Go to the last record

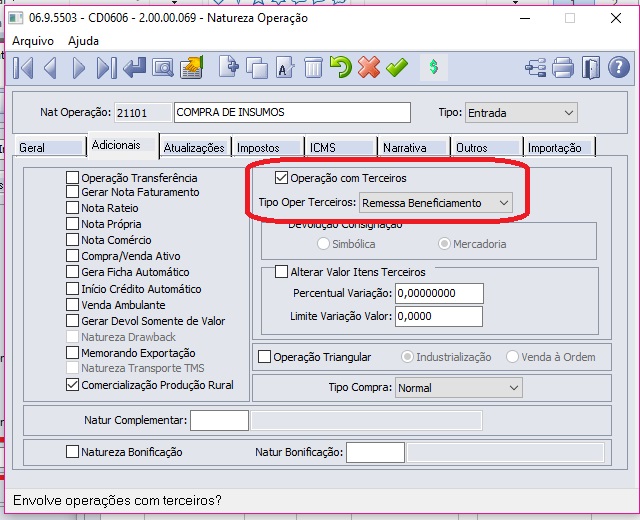pyautogui.click(x=106, y=67)
